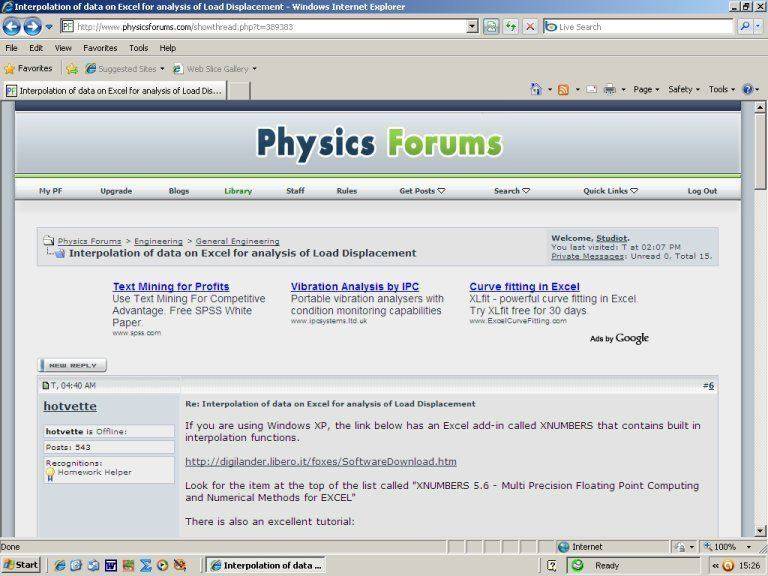Screen dimensions: 768x576
Task: Click the orange RSS feeds icon
Action: click(x=563, y=90)
